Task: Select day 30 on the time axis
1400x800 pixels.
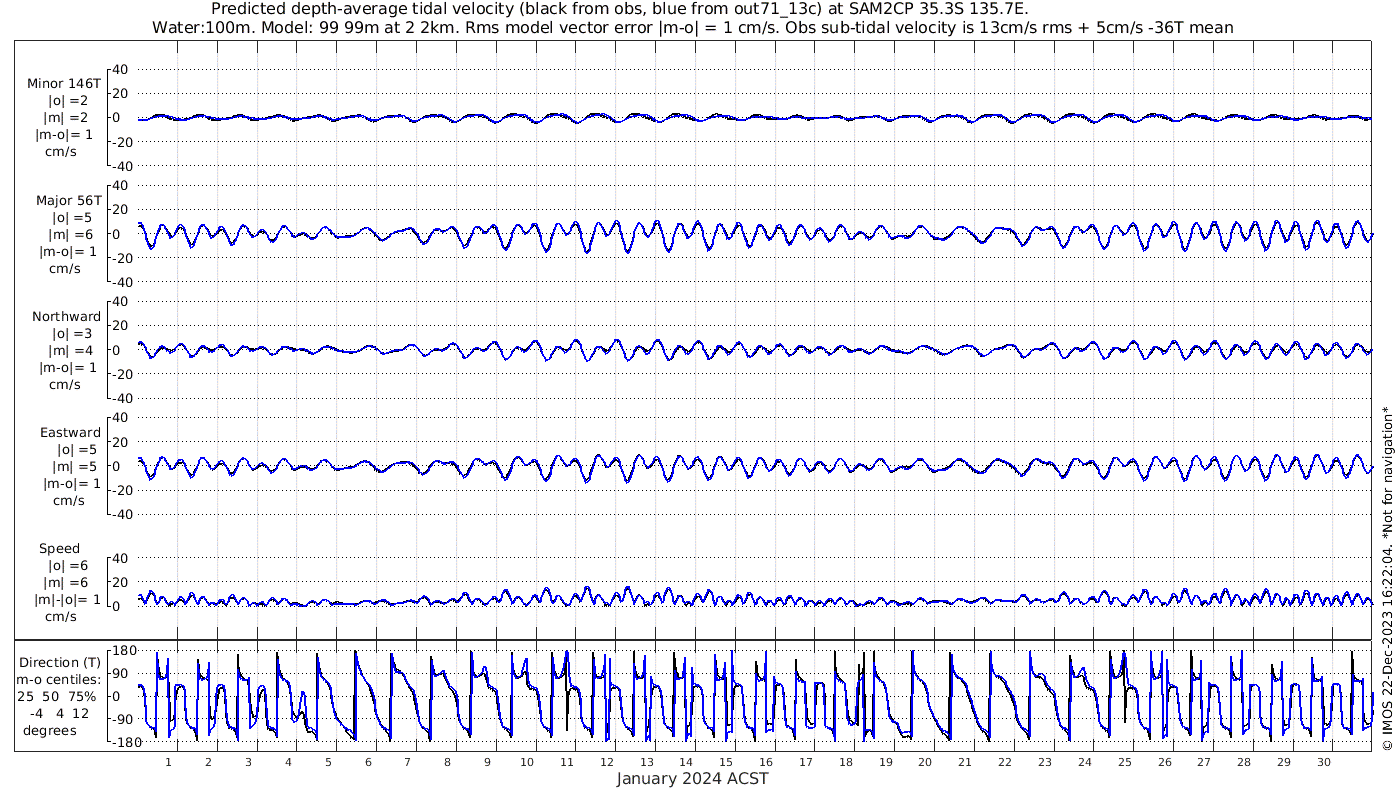Action: (1323, 761)
